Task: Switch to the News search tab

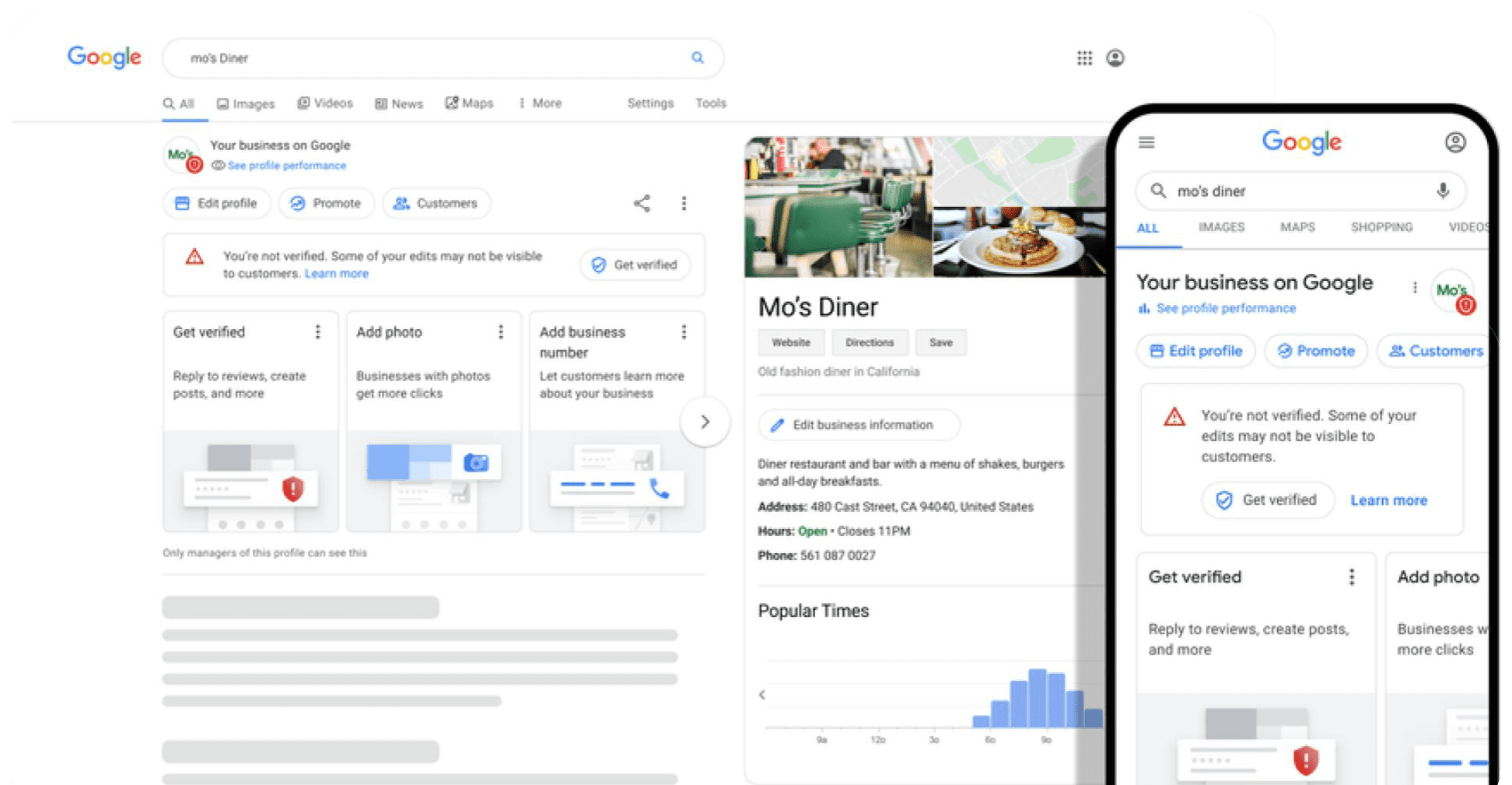Action: [399, 103]
